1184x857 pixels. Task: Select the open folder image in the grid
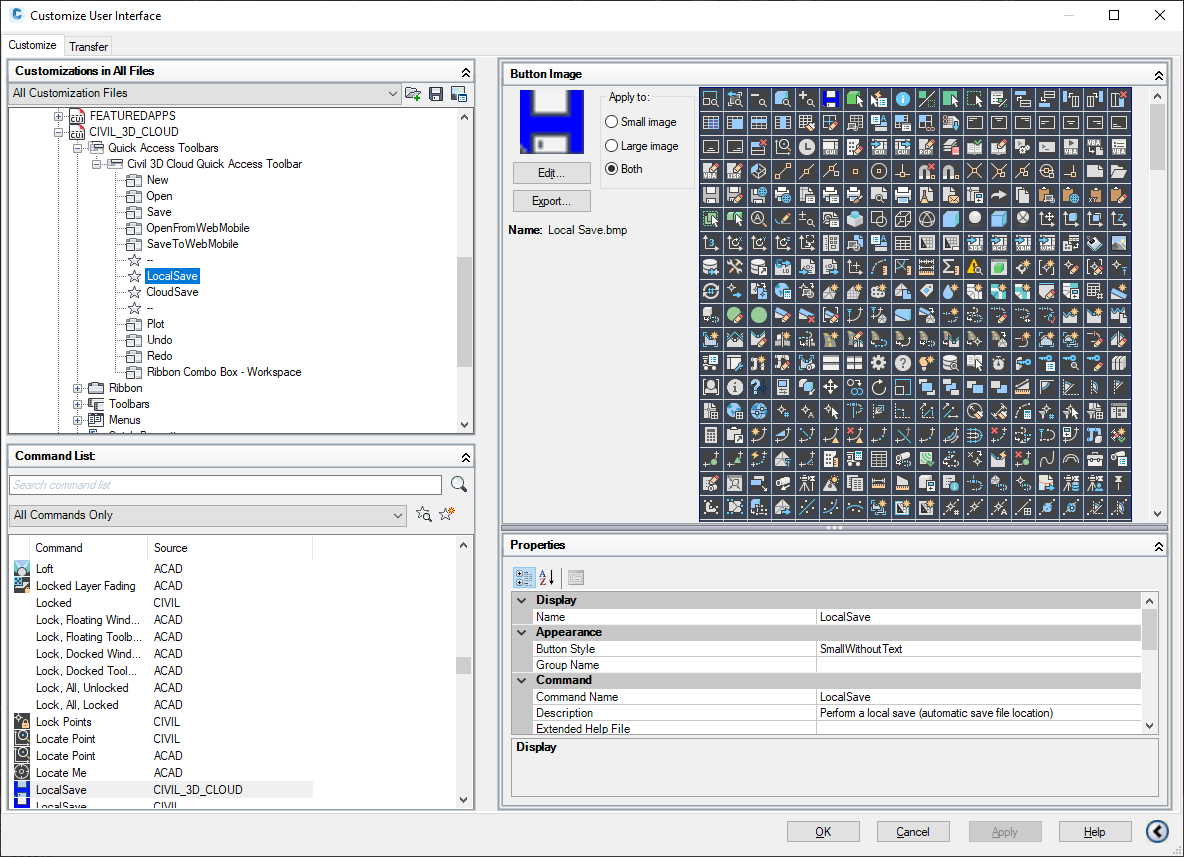coord(1118,171)
